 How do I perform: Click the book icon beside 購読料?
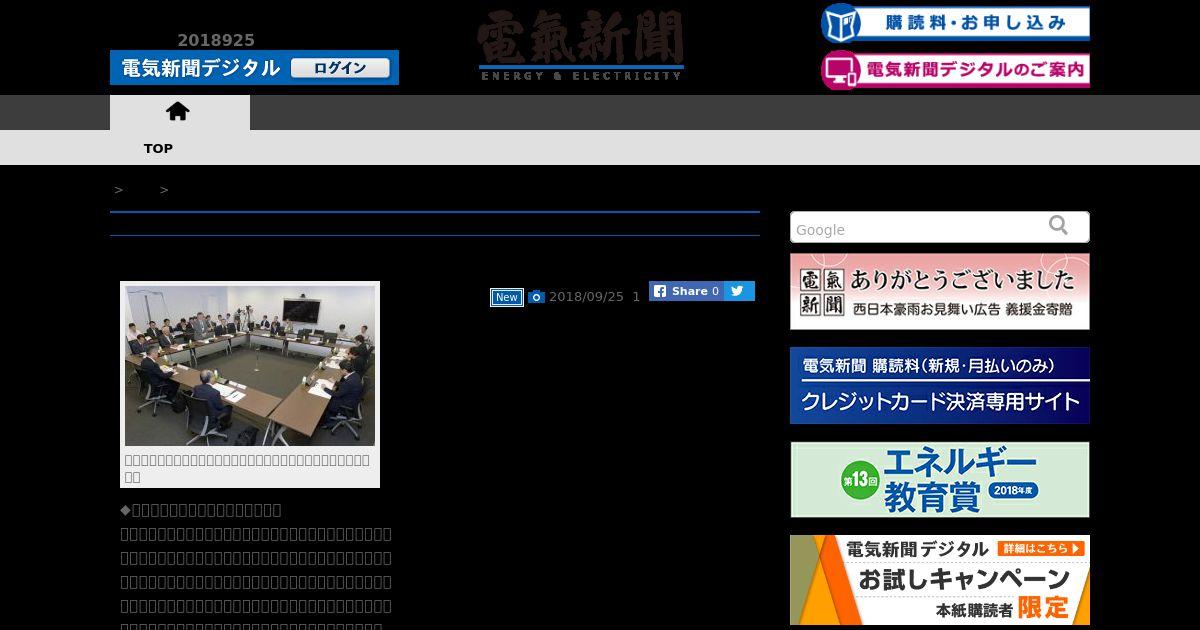[841, 23]
